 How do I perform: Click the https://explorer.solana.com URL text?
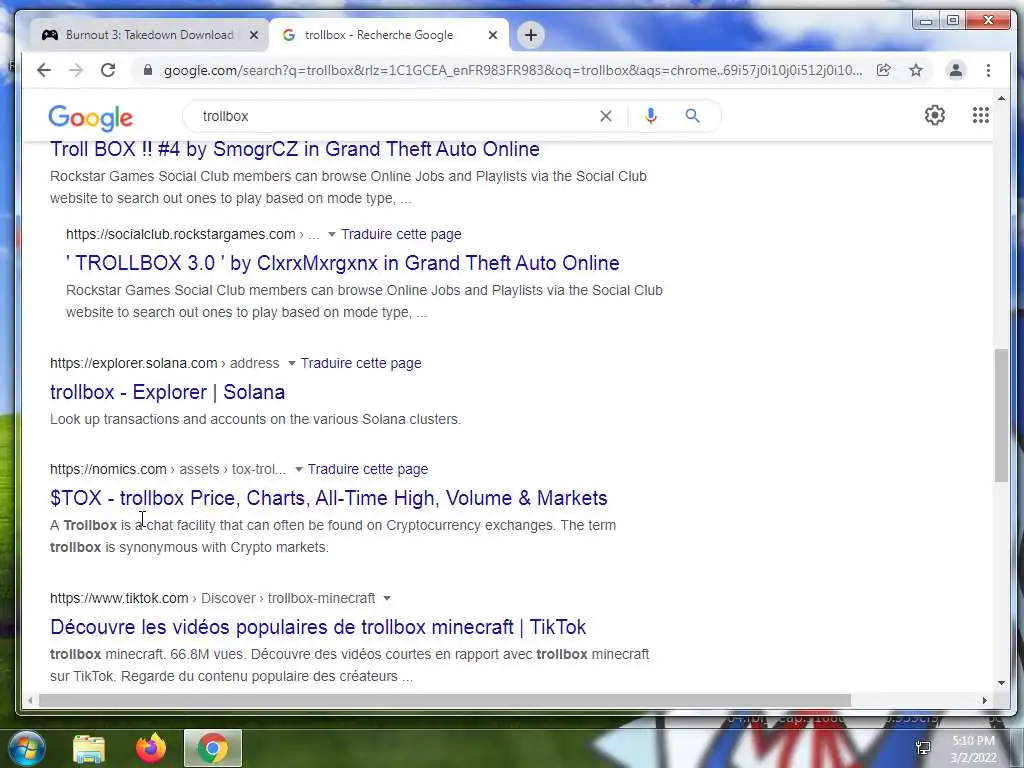133,363
